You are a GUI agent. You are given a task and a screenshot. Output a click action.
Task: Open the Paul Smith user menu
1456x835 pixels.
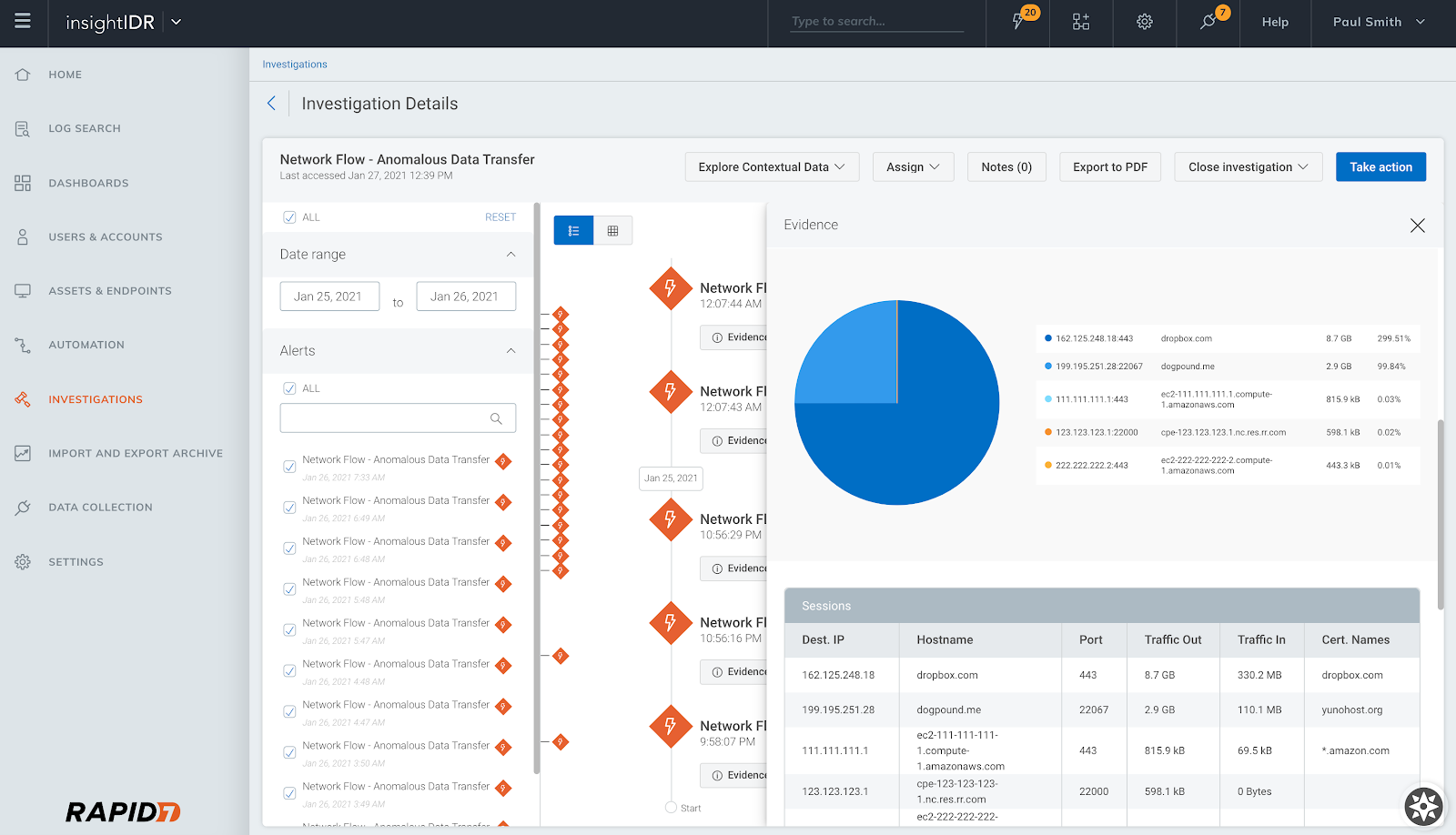click(1379, 22)
